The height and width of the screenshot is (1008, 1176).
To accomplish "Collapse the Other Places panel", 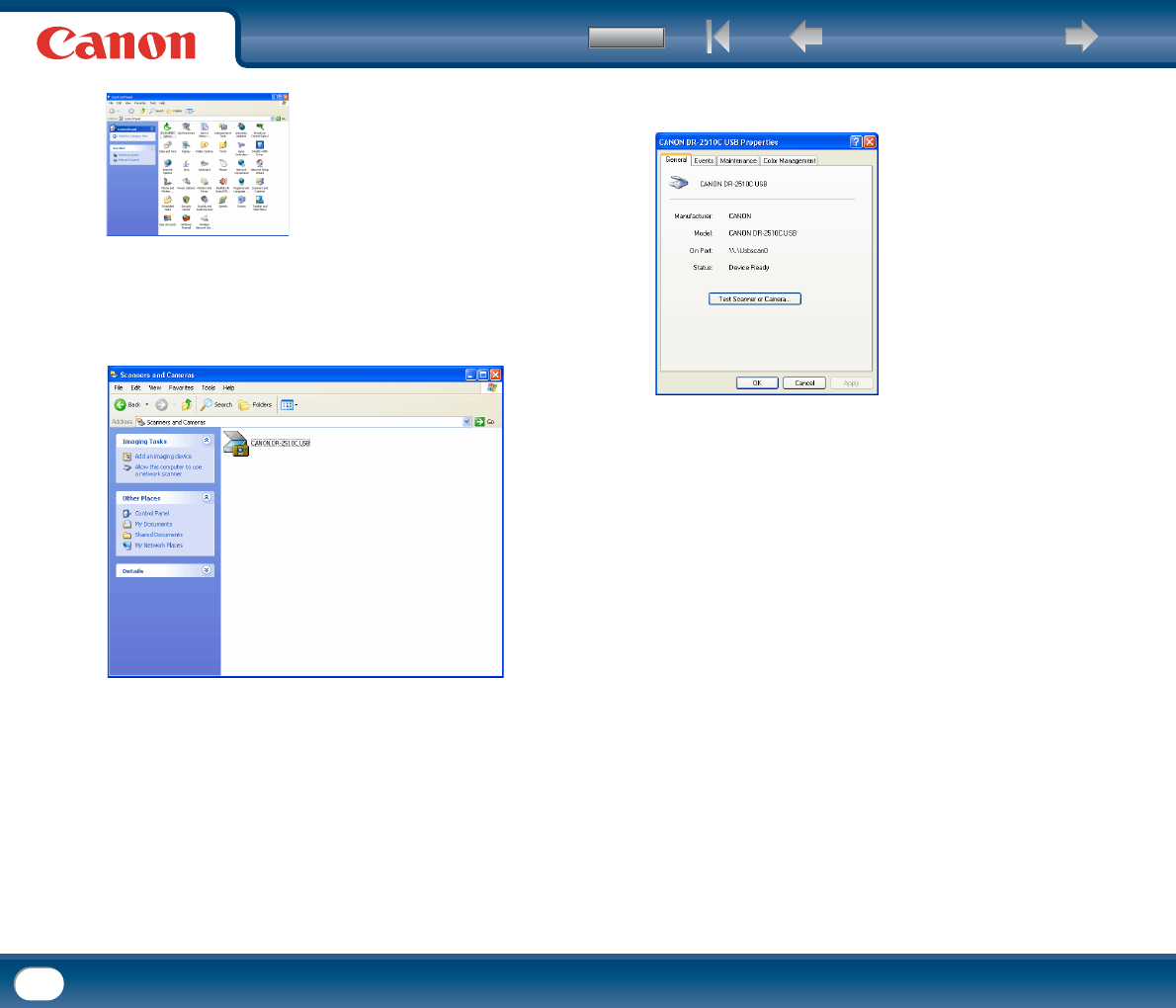I will [x=207, y=498].
